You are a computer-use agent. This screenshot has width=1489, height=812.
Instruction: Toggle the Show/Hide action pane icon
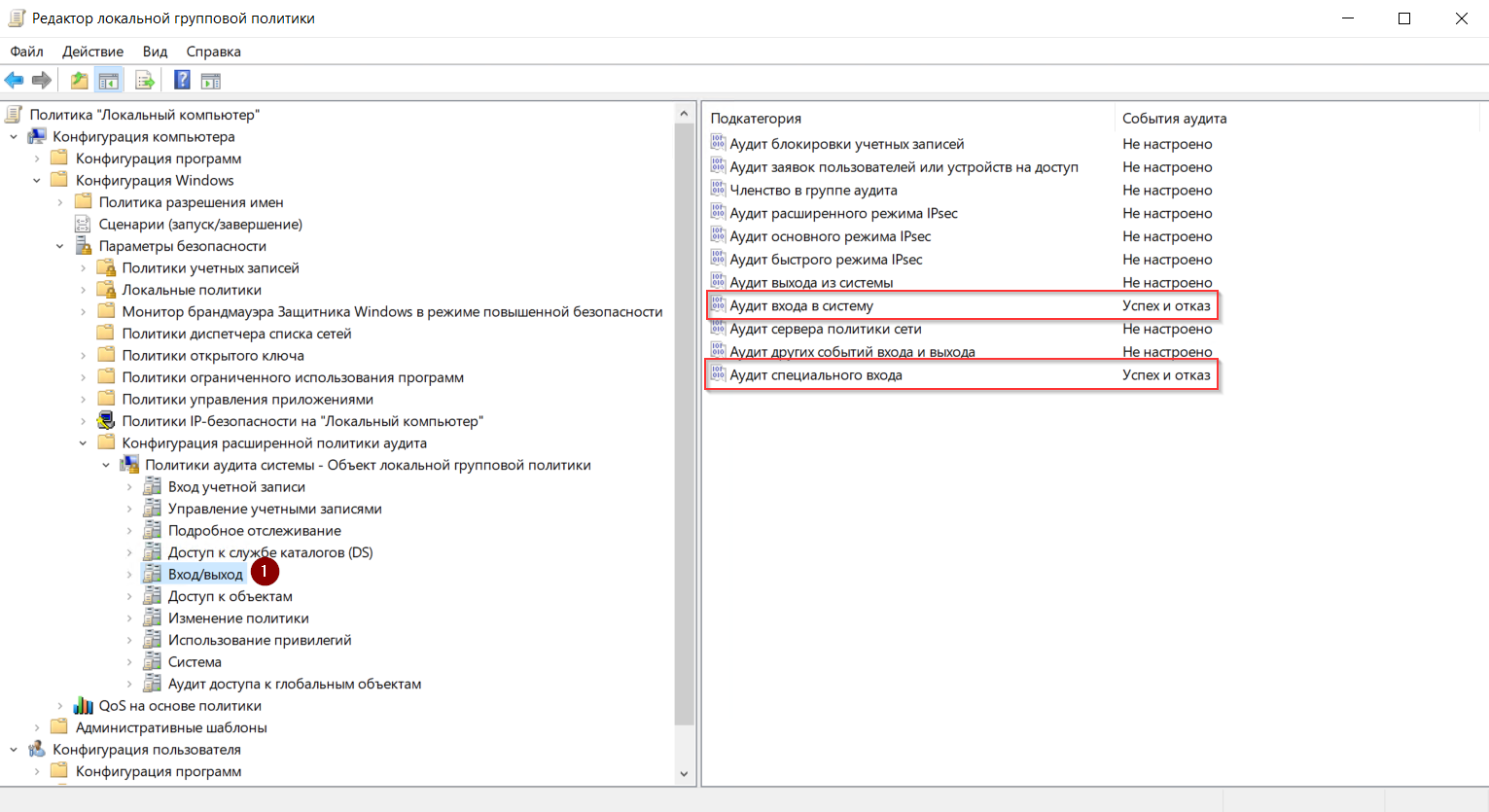coord(211,81)
